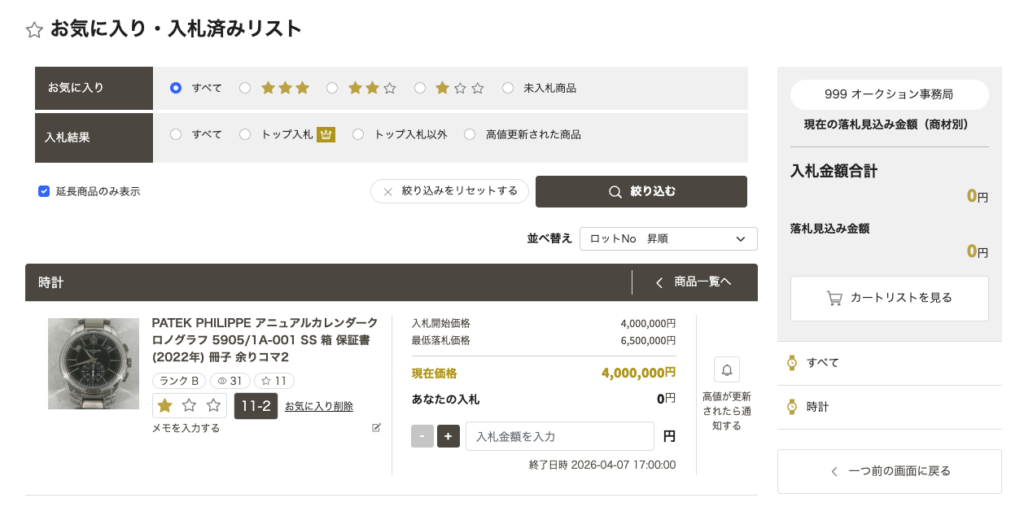The height and width of the screenshot is (511, 1024).
Task: Open the cart list via カートリストを見る
Action: (889, 298)
